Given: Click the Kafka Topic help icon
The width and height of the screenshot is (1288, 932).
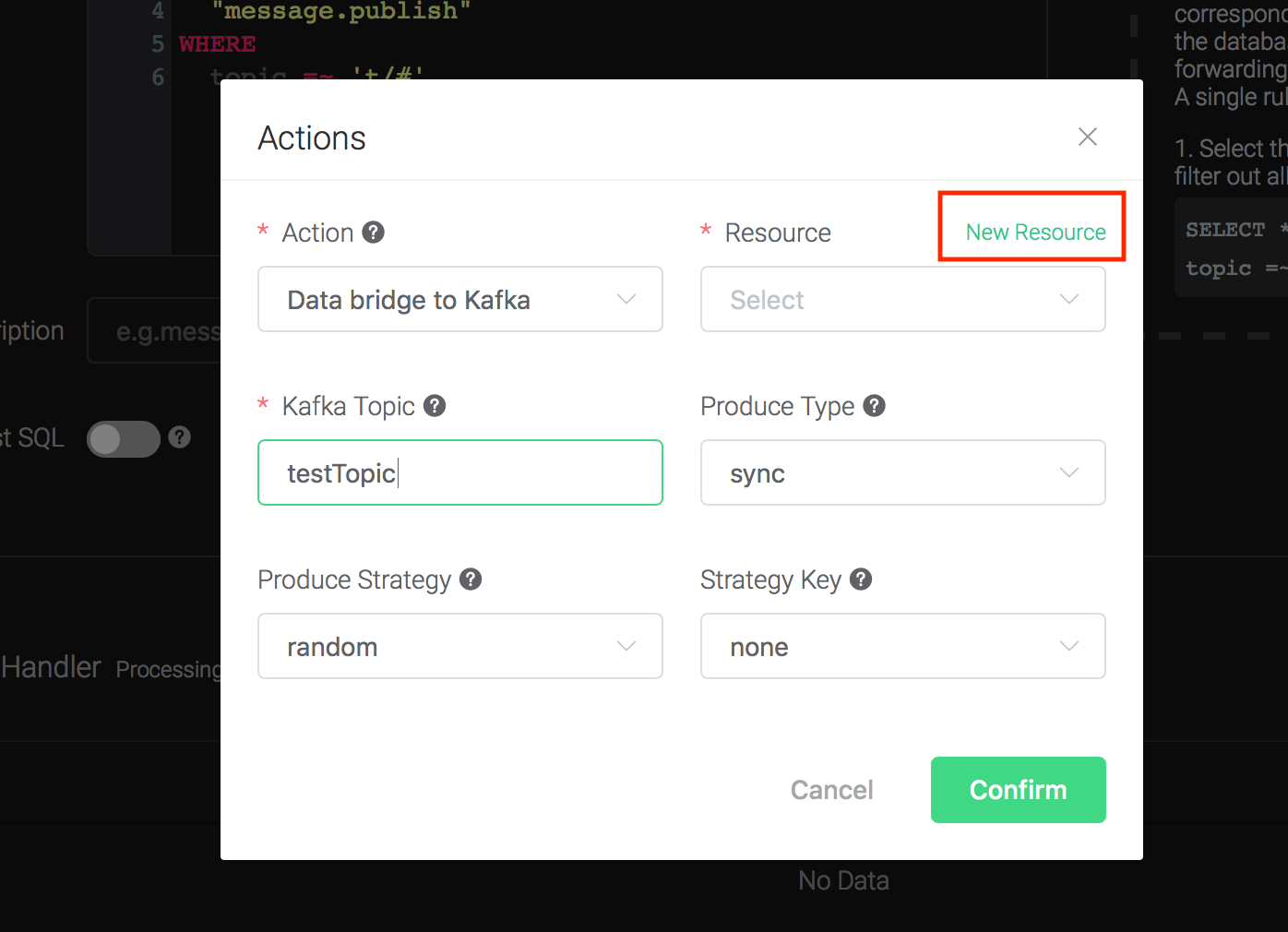Looking at the screenshot, I should click(x=435, y=406).
